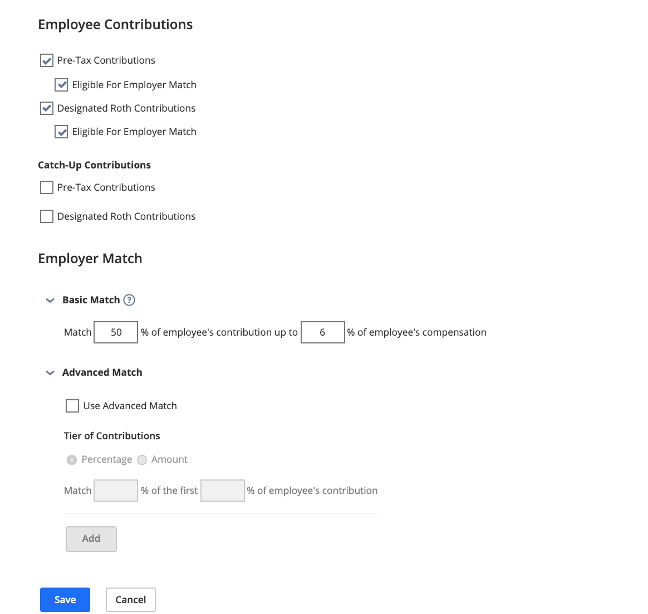Click the Basic Match help icon

(x=129, y=300)
